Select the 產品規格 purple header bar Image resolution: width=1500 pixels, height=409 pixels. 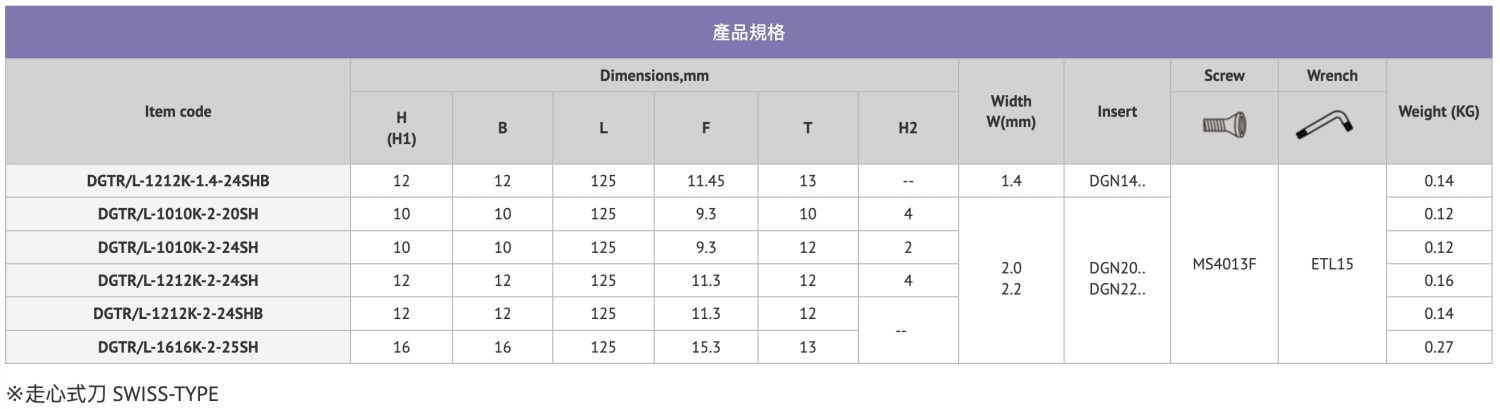(749, 32)
